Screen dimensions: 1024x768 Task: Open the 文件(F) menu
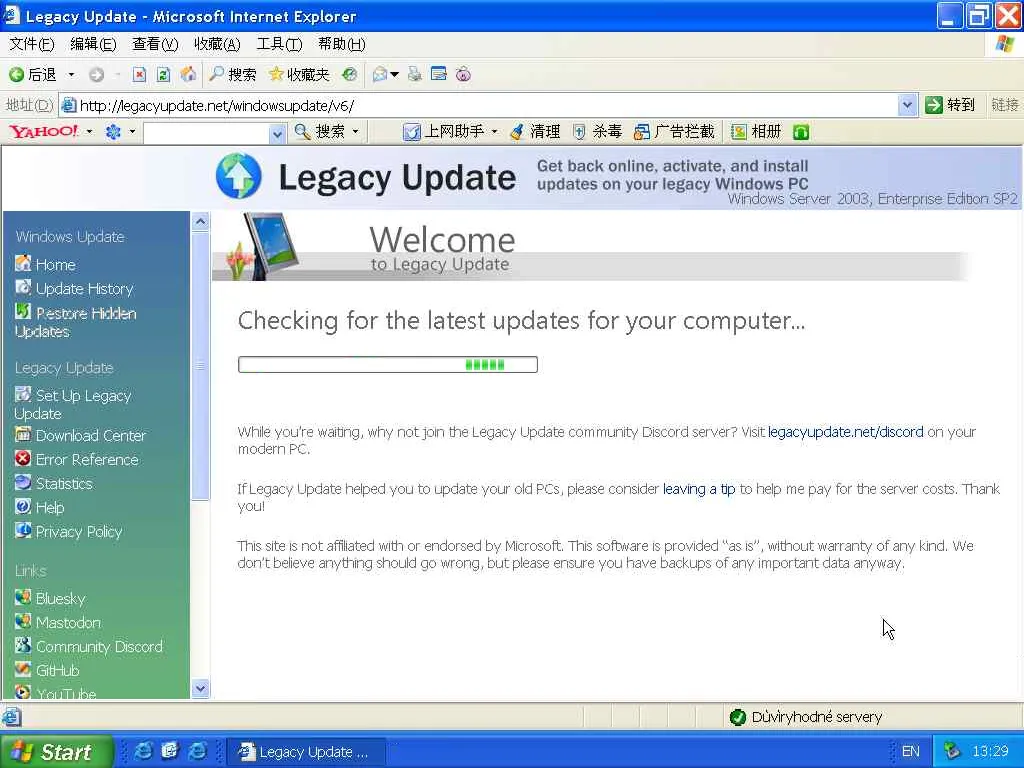(32, 44)
